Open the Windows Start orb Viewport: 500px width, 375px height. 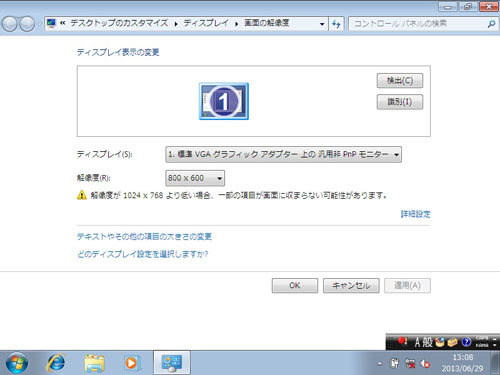click(x=17, y=363)
